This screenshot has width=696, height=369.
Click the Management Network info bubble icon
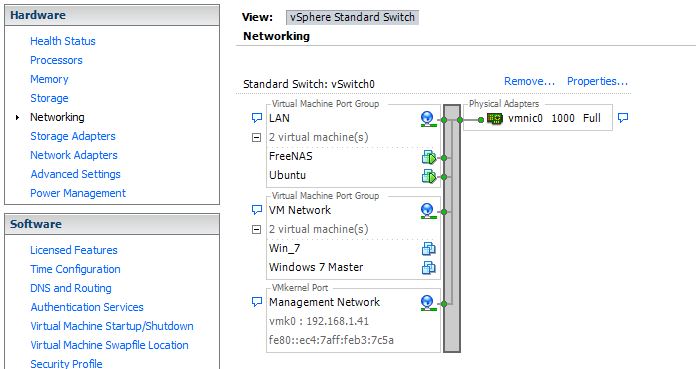pyautogui.click(x=257, y=302)
